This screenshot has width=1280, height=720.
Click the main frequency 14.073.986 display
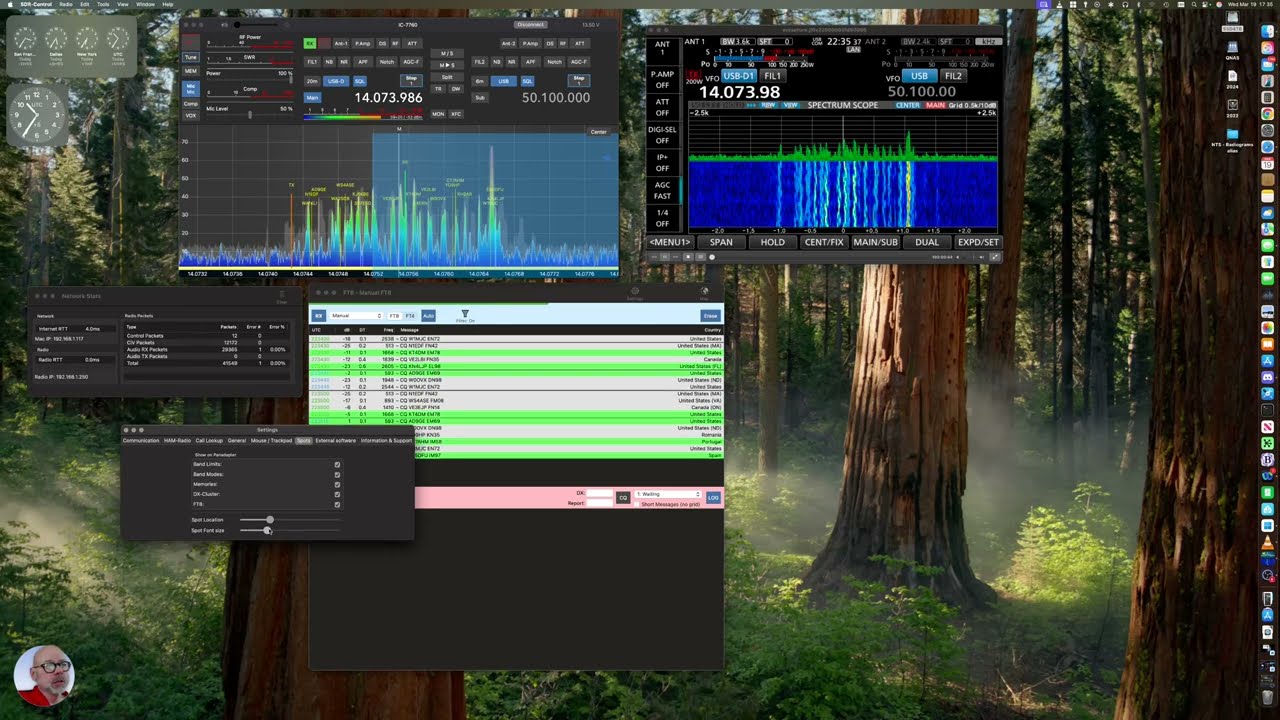tap(388, 97)
